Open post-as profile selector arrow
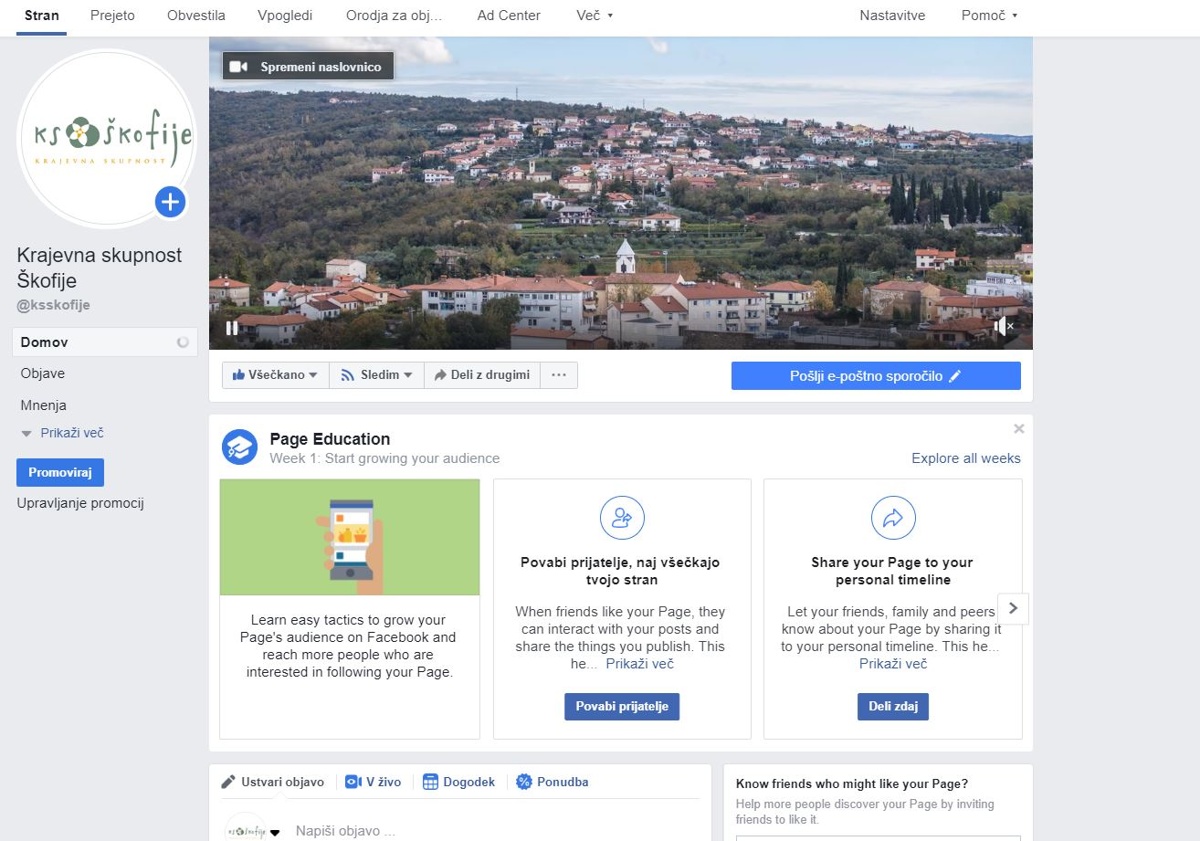The image size is (1200, 841). point(275,832)
